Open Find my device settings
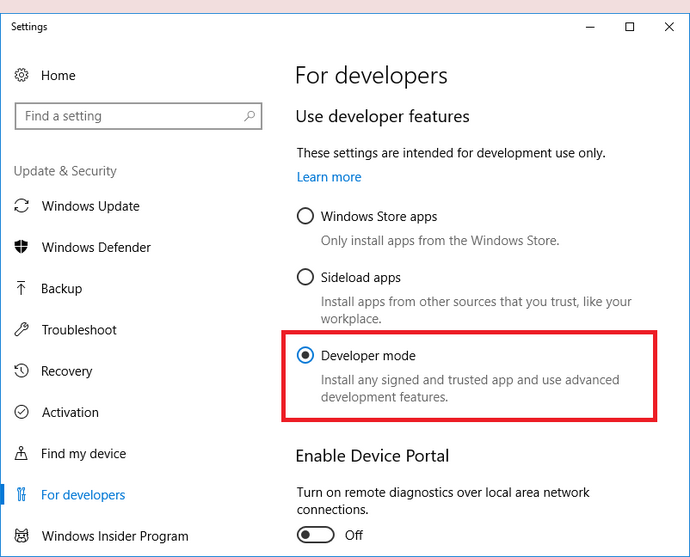Image resolution: width=690 pixels, height=557 pixels. [84, 453]
